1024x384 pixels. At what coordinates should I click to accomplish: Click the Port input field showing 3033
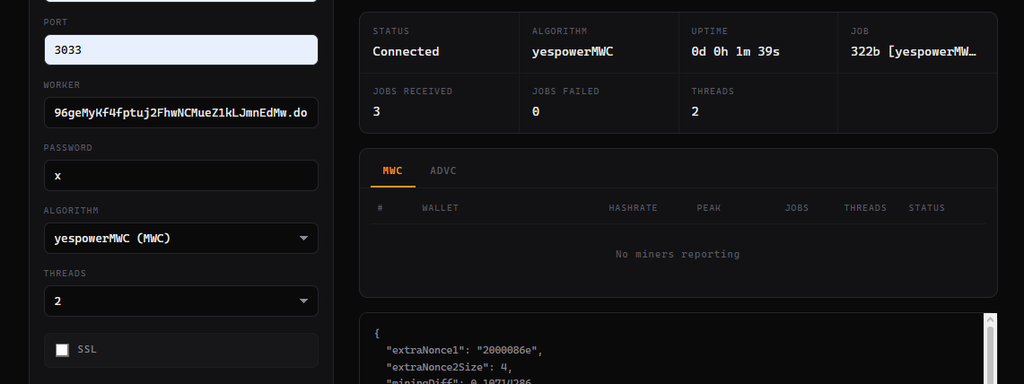181,50
